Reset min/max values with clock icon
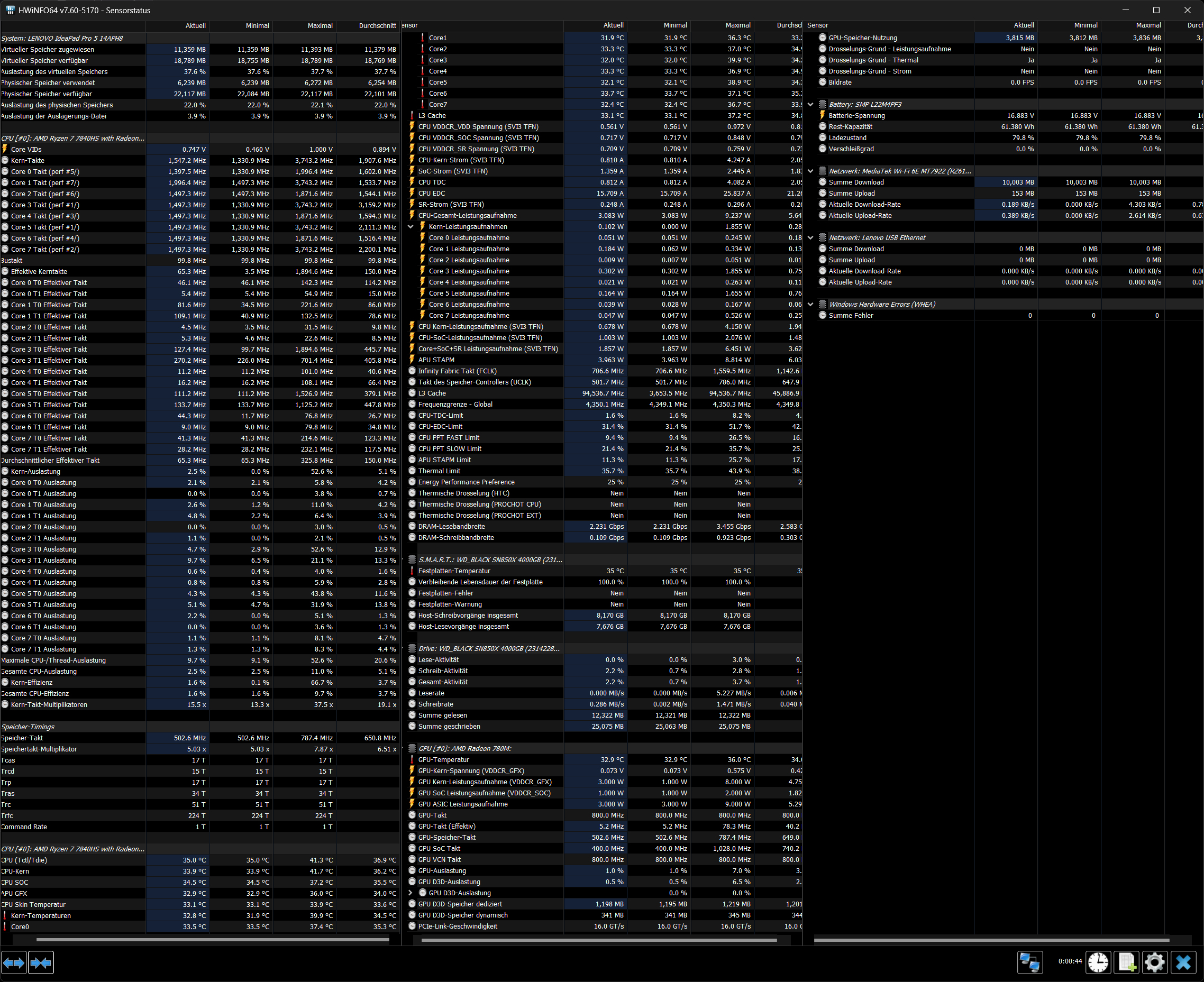Image resolution: width=1204 pixels, height=982 pixels. point(1098,962)
